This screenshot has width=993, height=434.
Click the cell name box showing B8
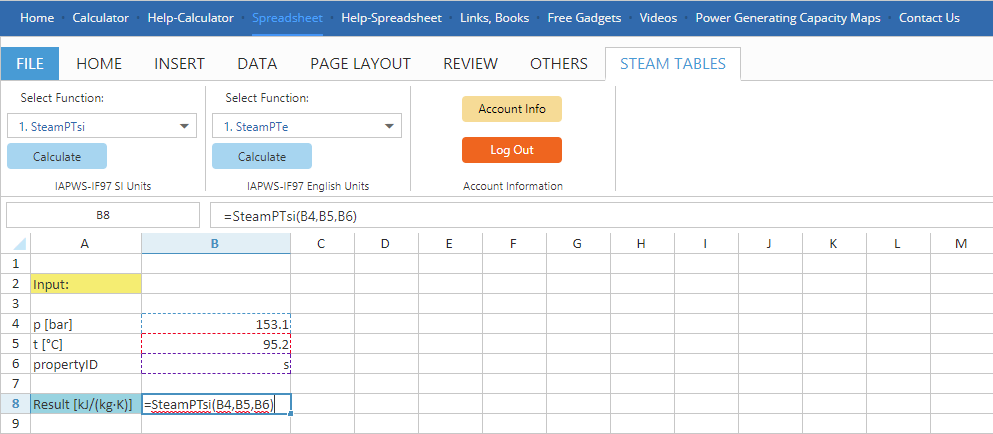pos(103,215)
